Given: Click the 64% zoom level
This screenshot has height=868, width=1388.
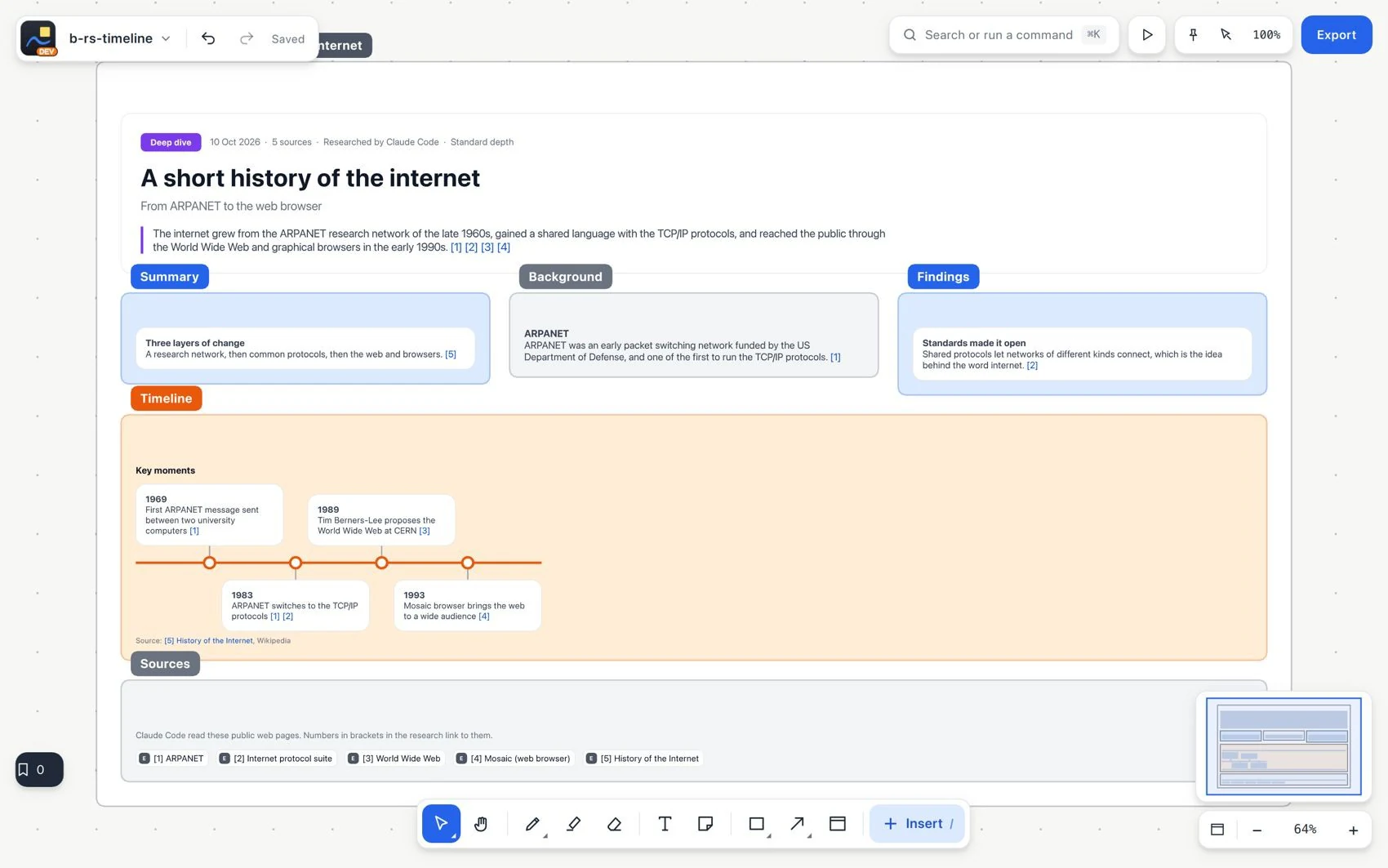Looking at the screenshot, I should [x=1305, y=830].
